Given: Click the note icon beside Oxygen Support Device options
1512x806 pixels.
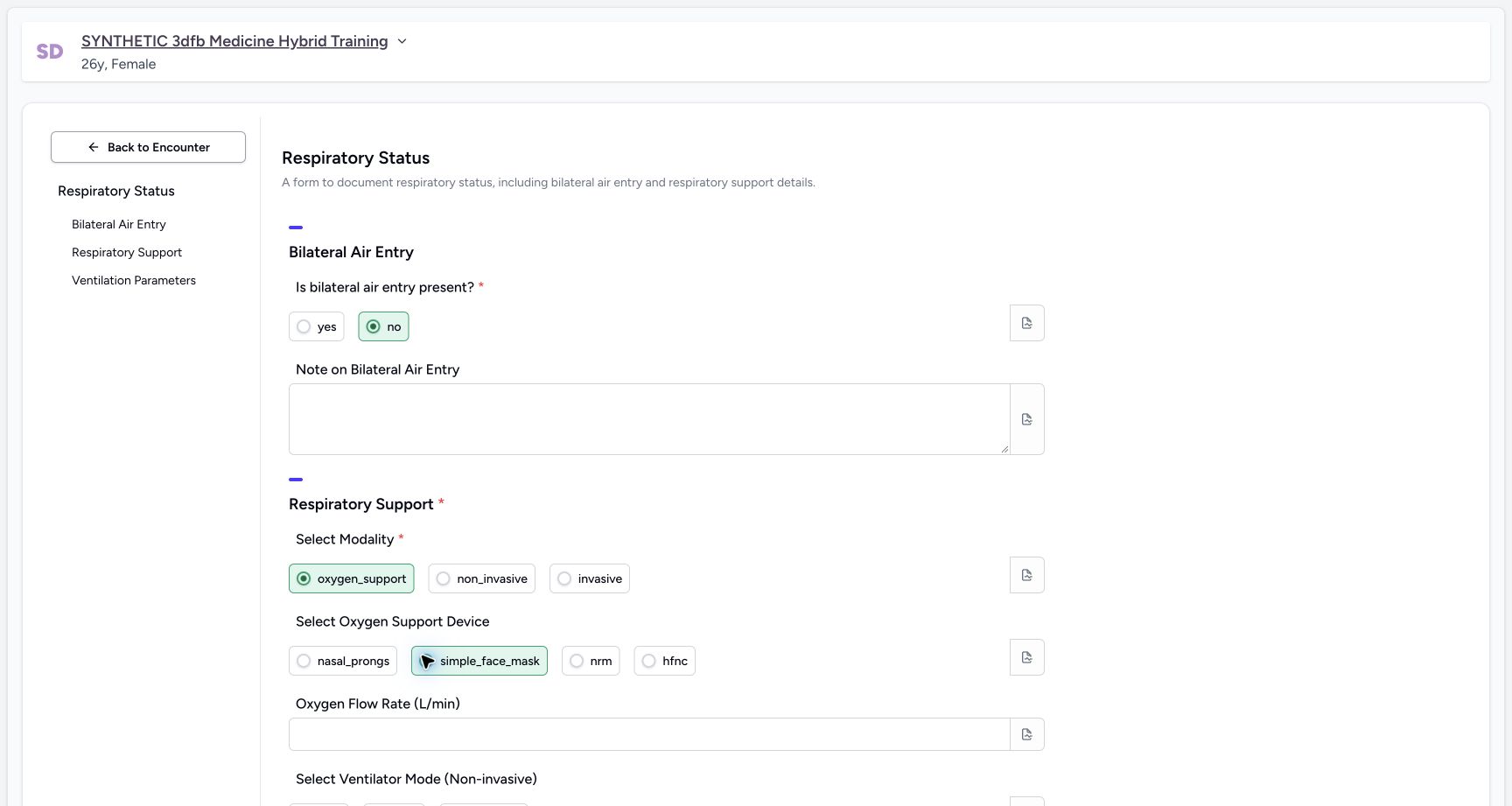Looking at the screenshot, I should click(1026, 657).
